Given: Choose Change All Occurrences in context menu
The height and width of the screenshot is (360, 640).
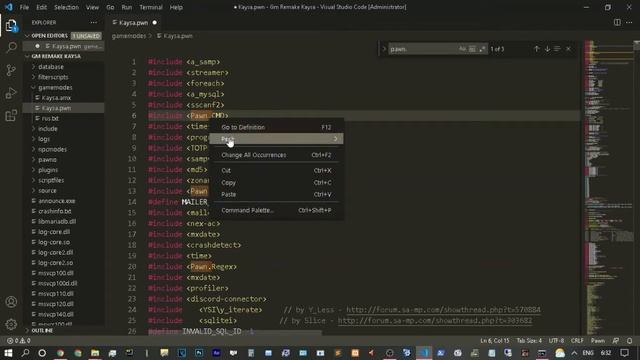Looking at the screenshot, I should click(x=276, y=155).
